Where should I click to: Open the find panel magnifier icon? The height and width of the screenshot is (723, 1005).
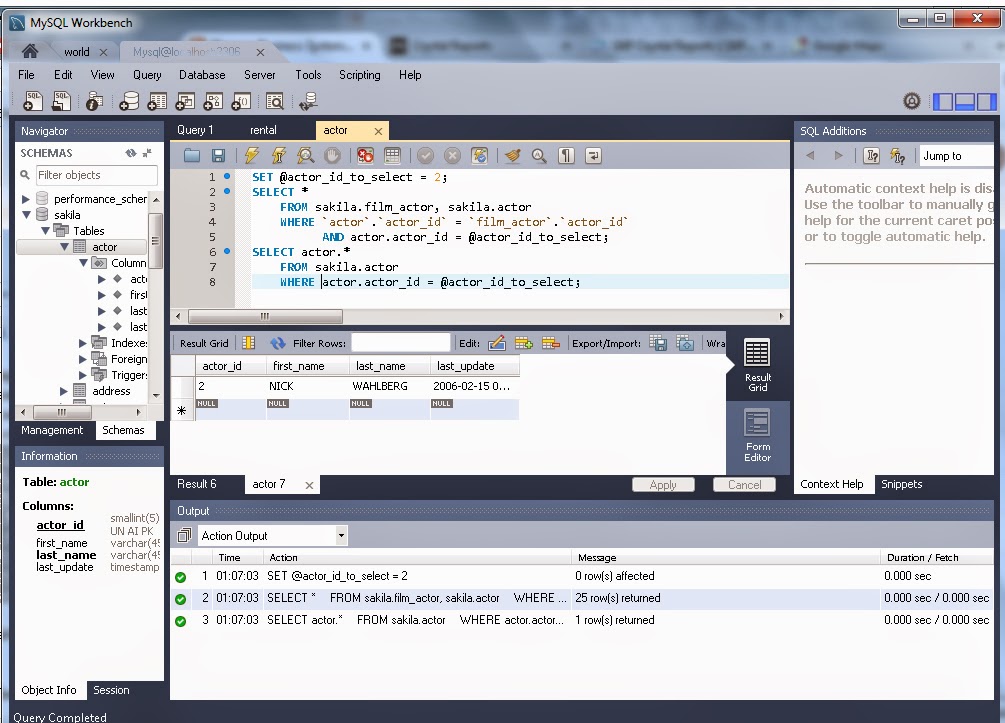pyautogui.click(x=539, y=155)
